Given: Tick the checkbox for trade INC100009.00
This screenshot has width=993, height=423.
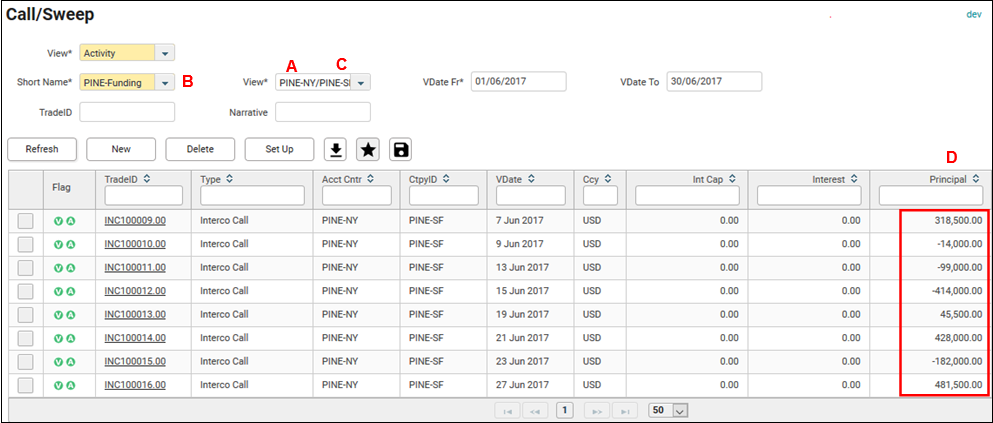Looking at the screenshot, I should point(26,221).
